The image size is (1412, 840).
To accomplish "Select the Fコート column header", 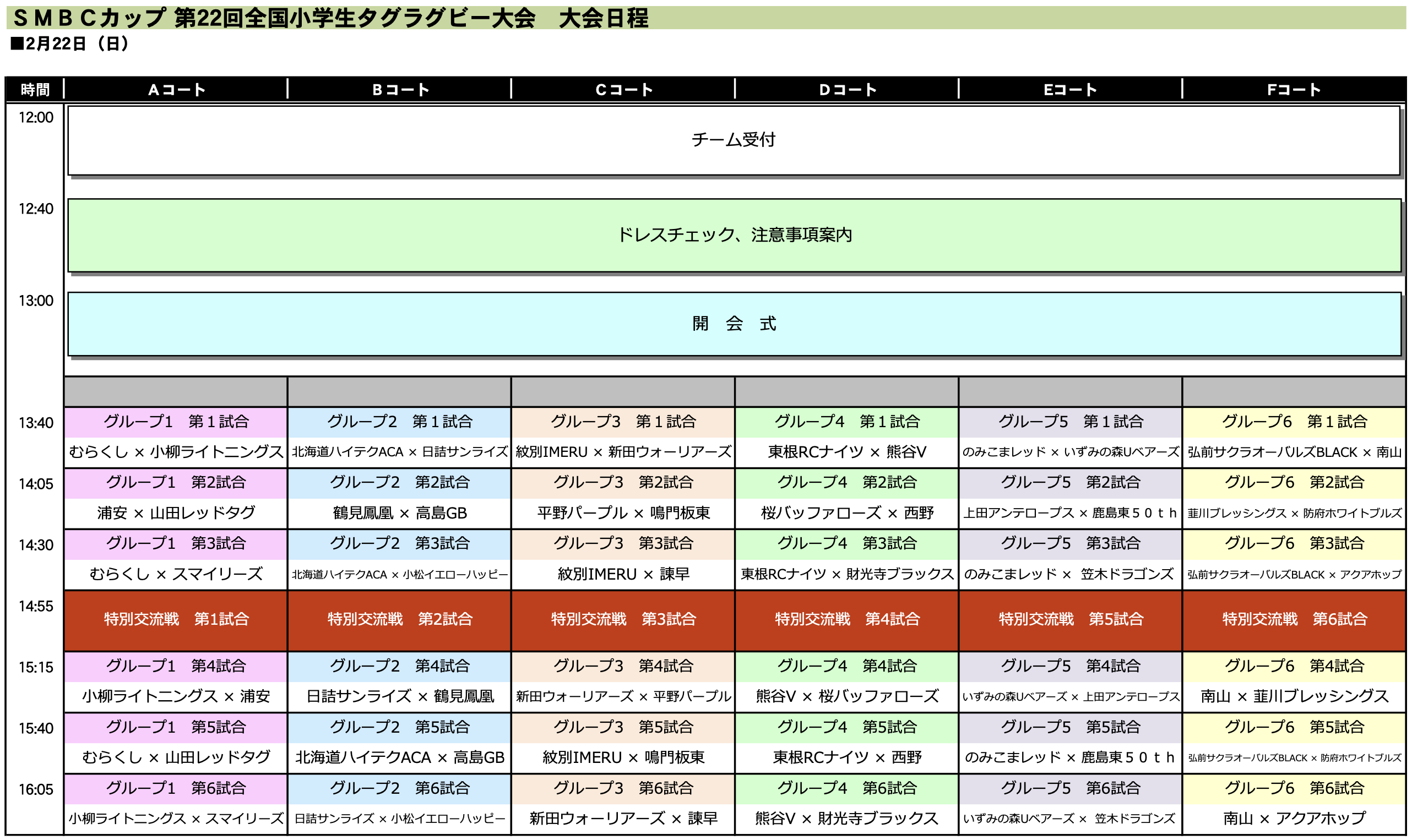I will [x=1293, y=89].
